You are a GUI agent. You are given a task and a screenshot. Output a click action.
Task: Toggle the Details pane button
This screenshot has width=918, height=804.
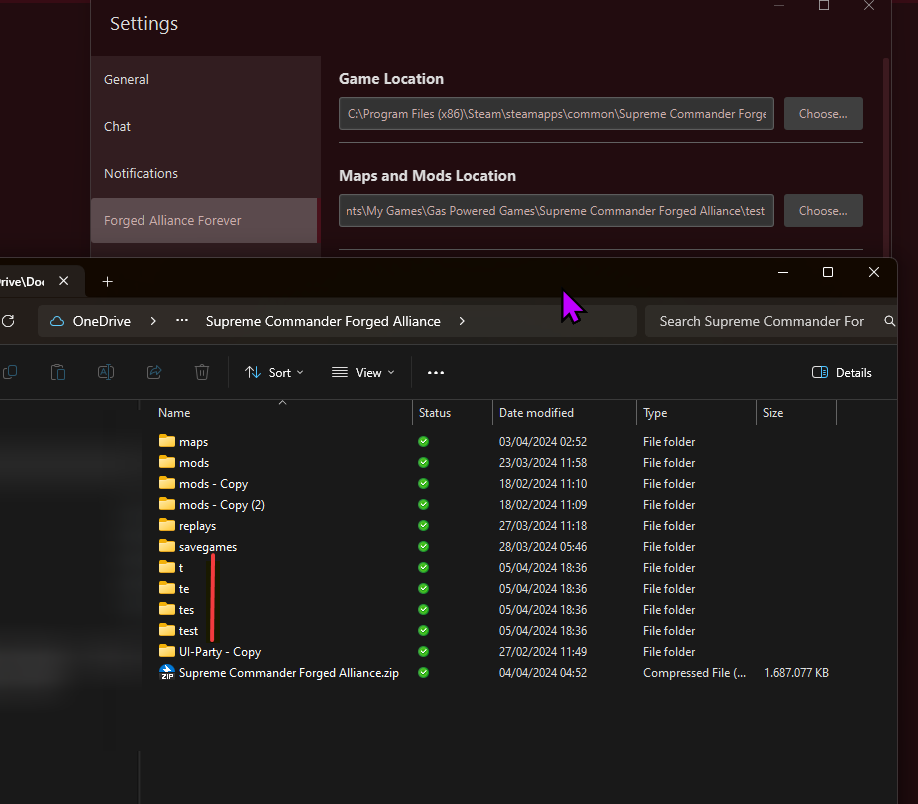(842, 372)
